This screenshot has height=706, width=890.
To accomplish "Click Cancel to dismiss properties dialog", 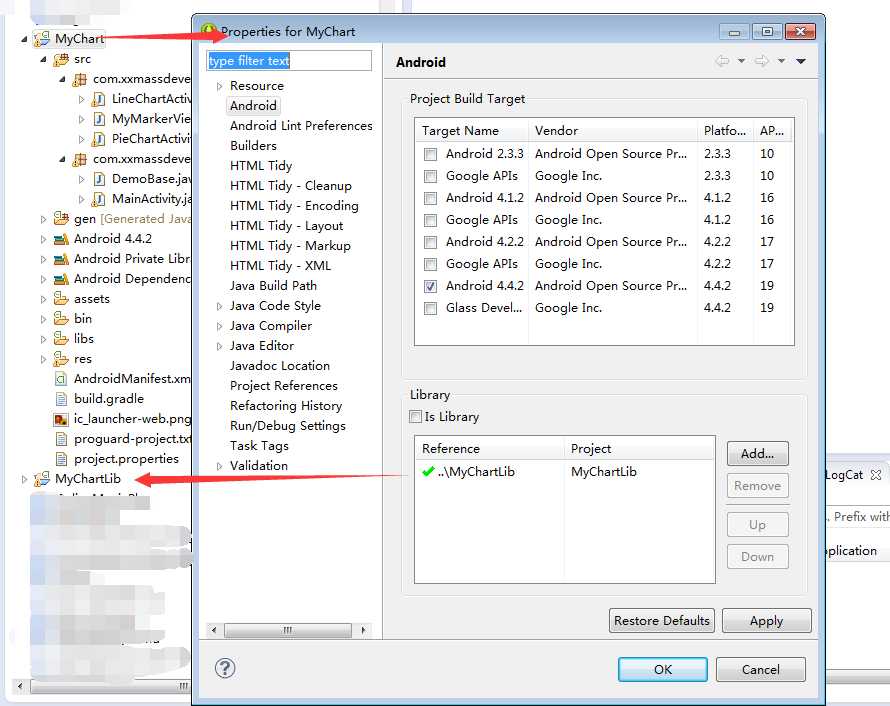I will point(761,670).
